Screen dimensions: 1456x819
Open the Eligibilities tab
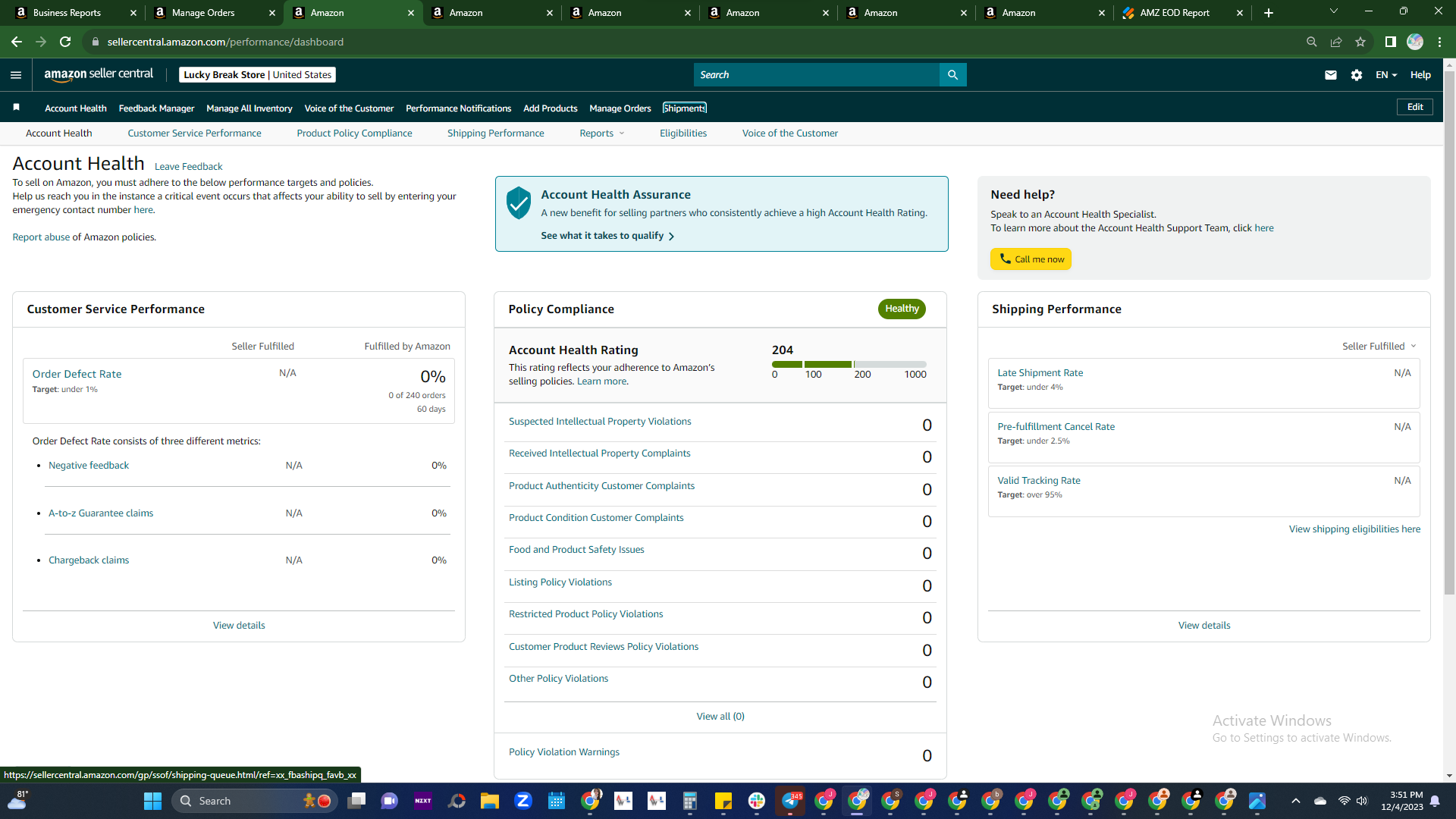pyautogui.click(x=683, y=133)
